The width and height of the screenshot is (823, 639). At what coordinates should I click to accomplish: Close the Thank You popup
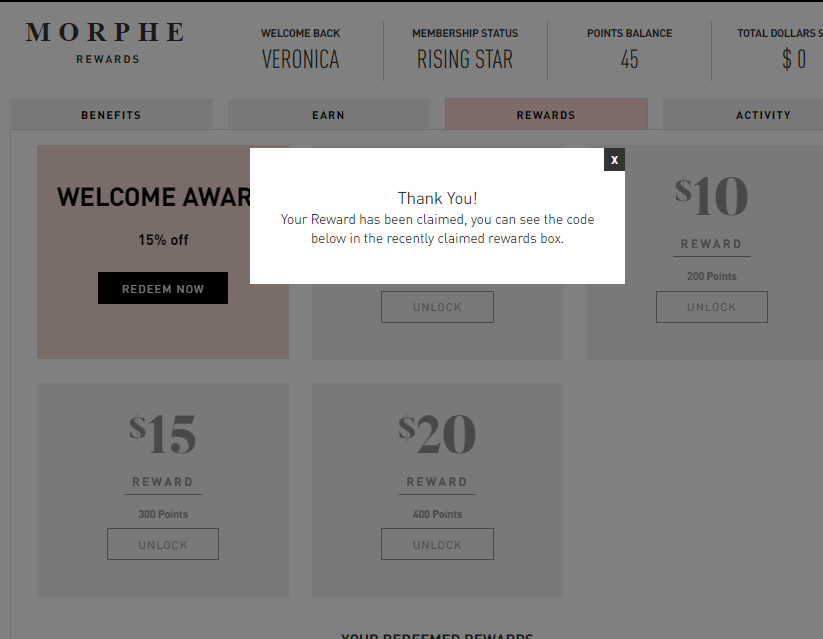pyautogui.click(x=614, y=160)
